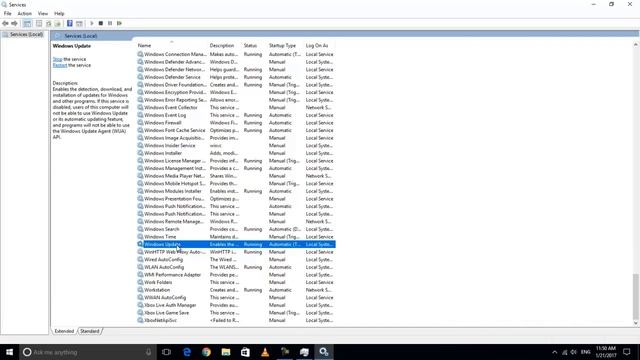Sort by the Status column header
This screenshot has height=360, width=640.
tap(254, 46)
